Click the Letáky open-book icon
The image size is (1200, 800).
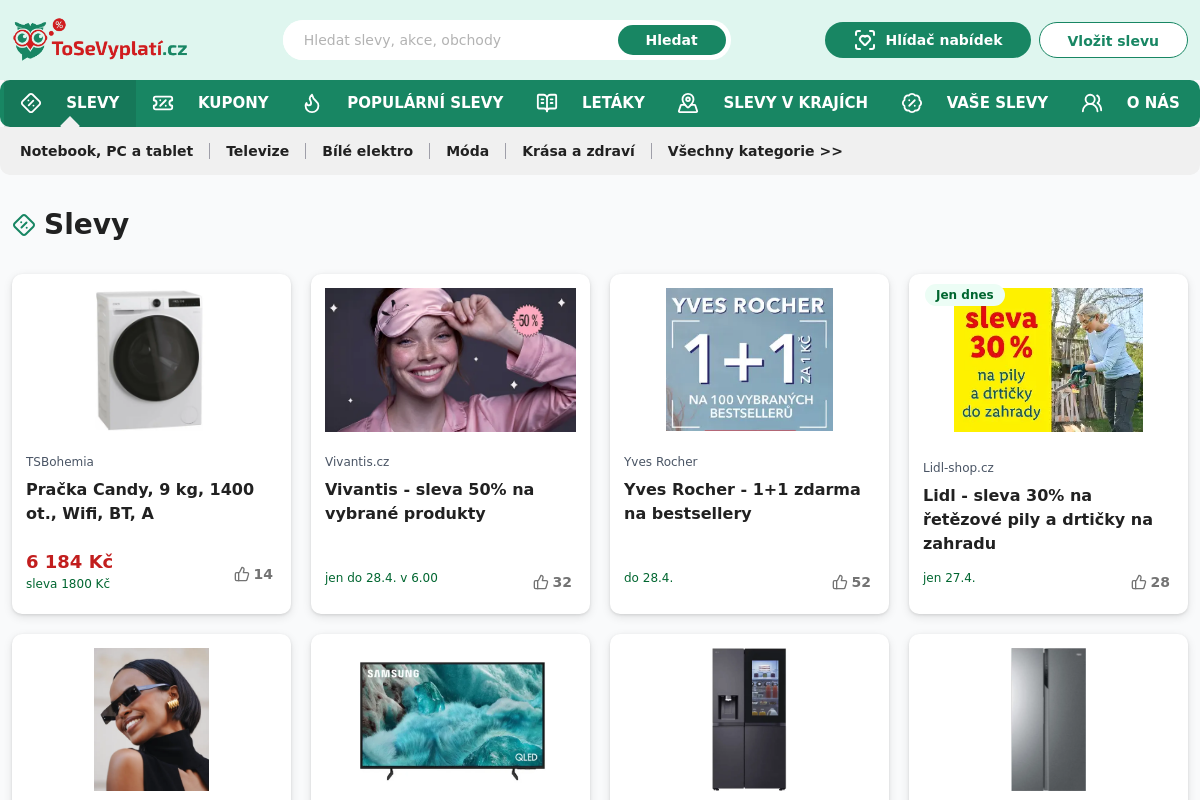547,103
